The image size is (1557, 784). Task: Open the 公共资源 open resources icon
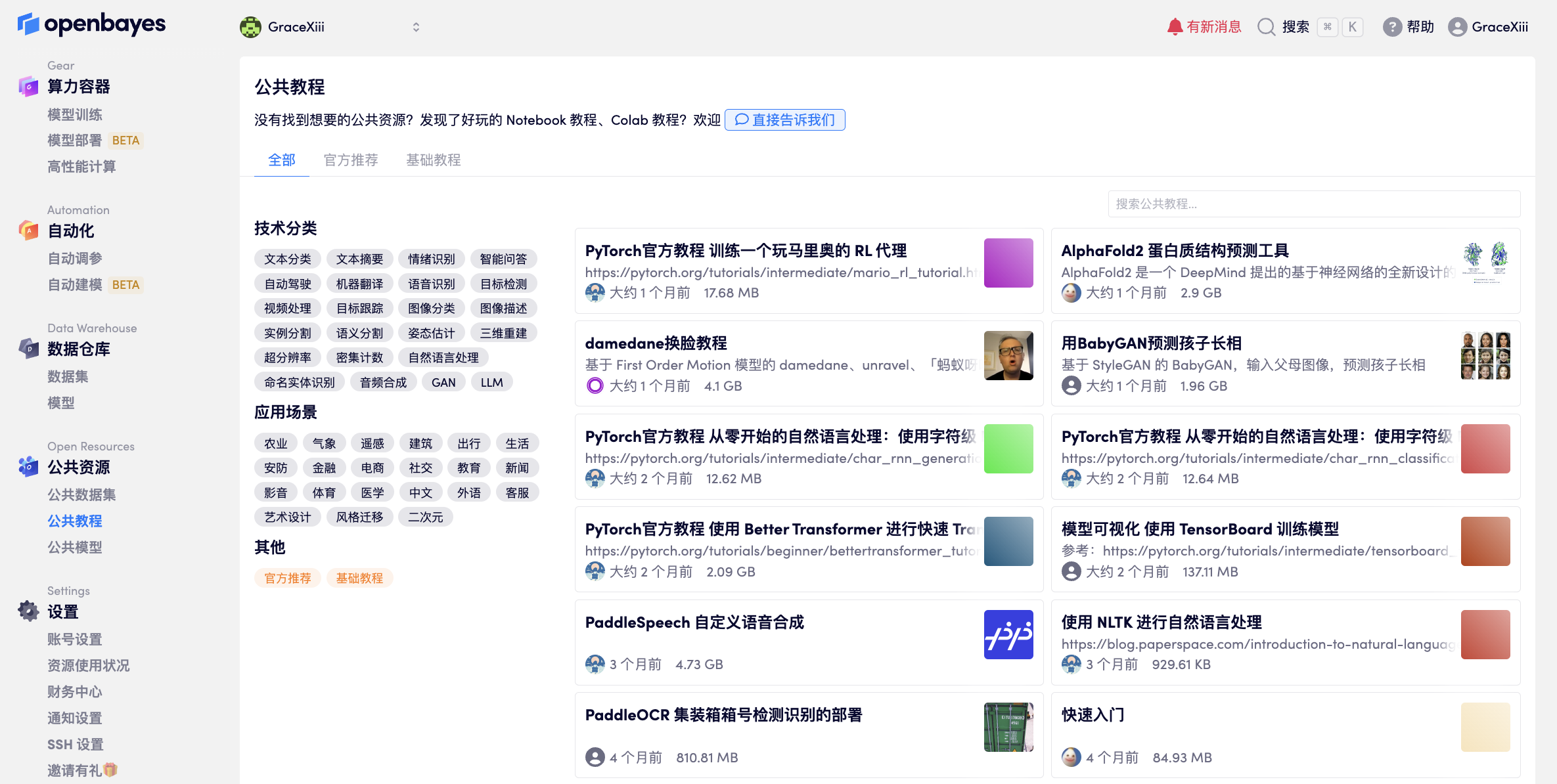click(x=28, y=467)
